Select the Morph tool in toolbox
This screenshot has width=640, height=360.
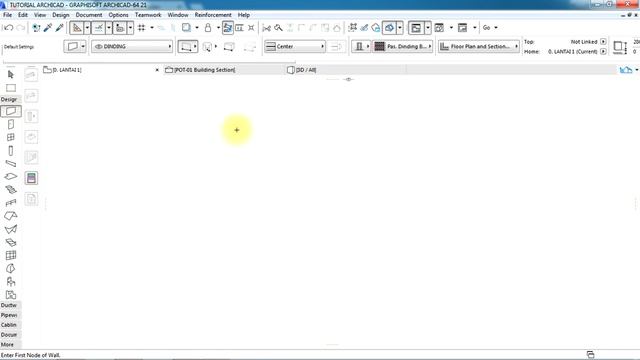point(11,269)
